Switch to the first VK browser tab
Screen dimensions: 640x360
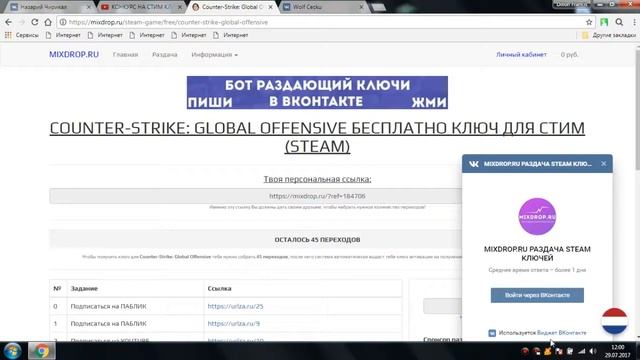(x=50, y=7)
